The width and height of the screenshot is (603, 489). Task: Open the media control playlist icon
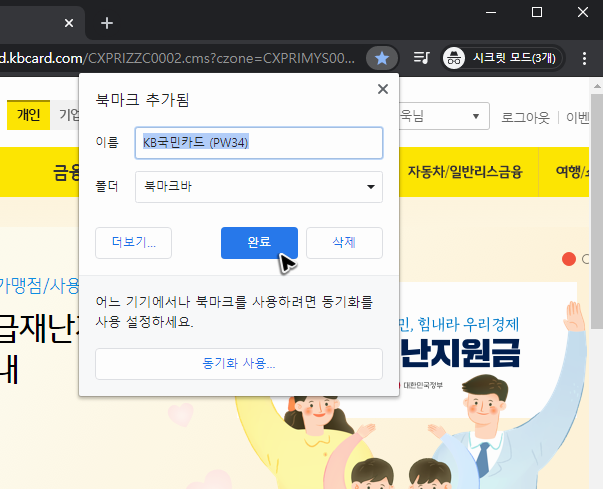coord(421,58)
